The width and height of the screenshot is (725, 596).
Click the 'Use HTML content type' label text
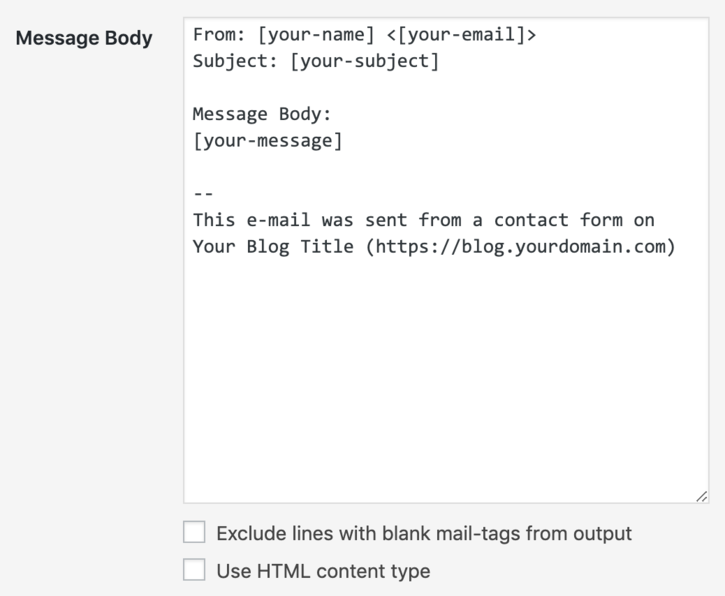(323, 572)
